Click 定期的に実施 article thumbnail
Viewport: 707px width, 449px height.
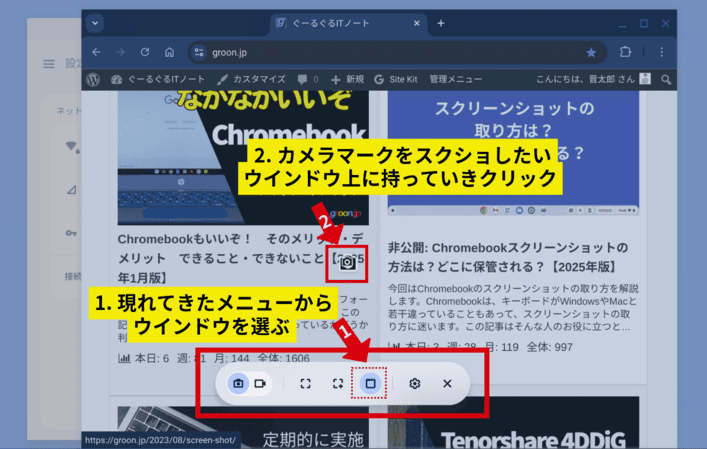[243, 427]
